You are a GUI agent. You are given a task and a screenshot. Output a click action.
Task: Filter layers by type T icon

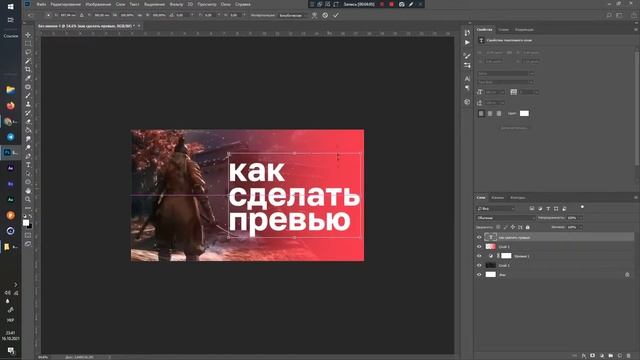(x=548, y=209)
